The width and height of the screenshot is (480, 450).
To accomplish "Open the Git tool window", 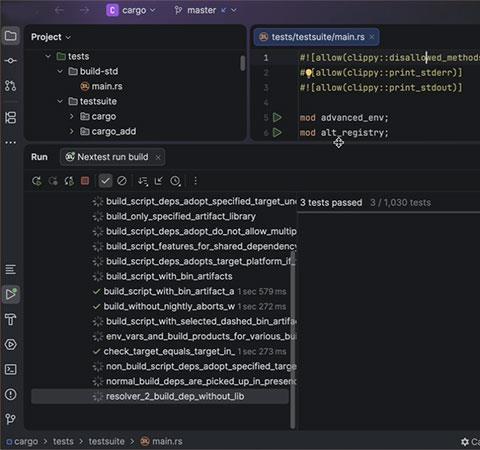I will pyautogui.click(x=10, y=419).
